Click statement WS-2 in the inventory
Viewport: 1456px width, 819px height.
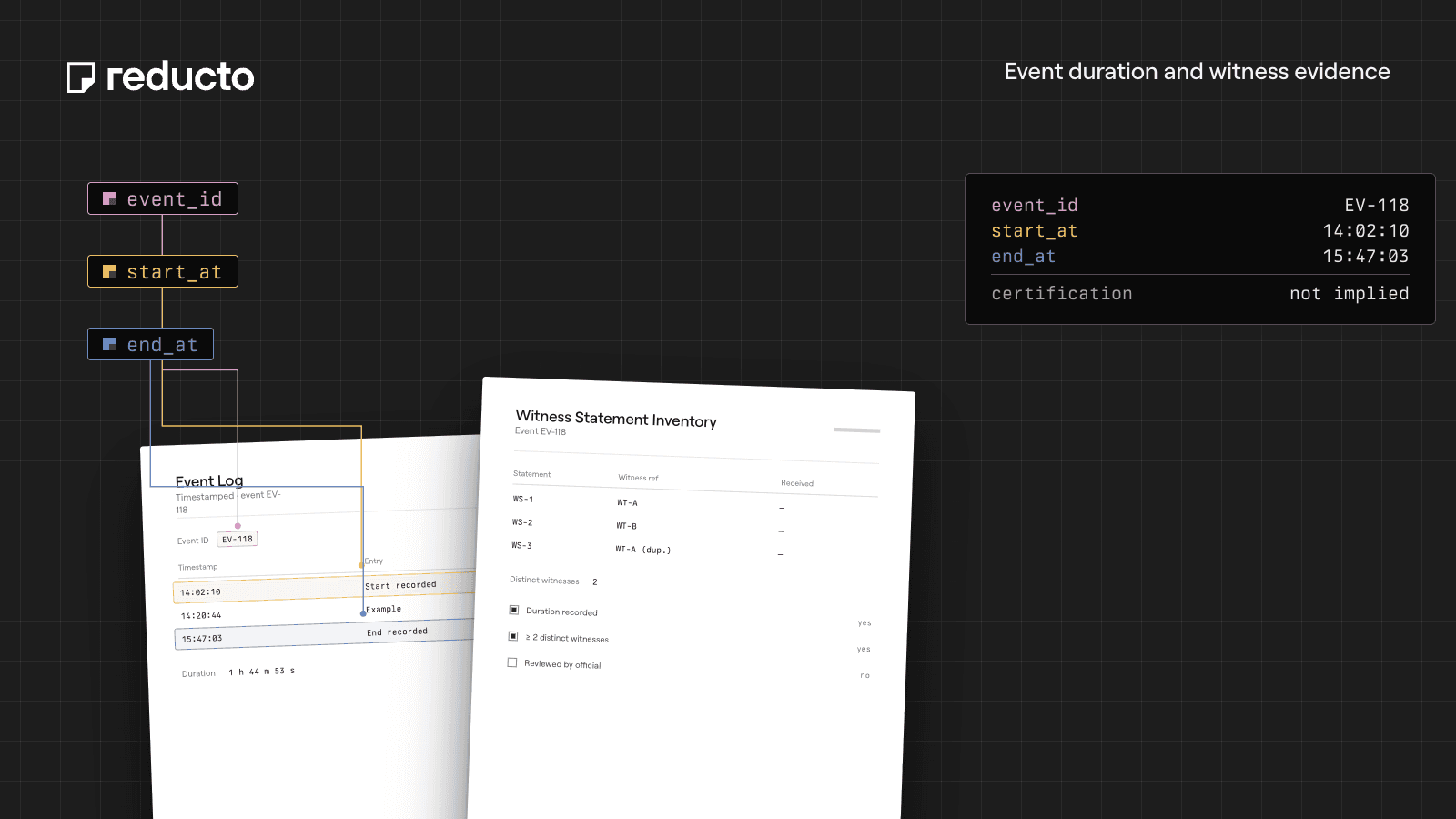point(522,522)
